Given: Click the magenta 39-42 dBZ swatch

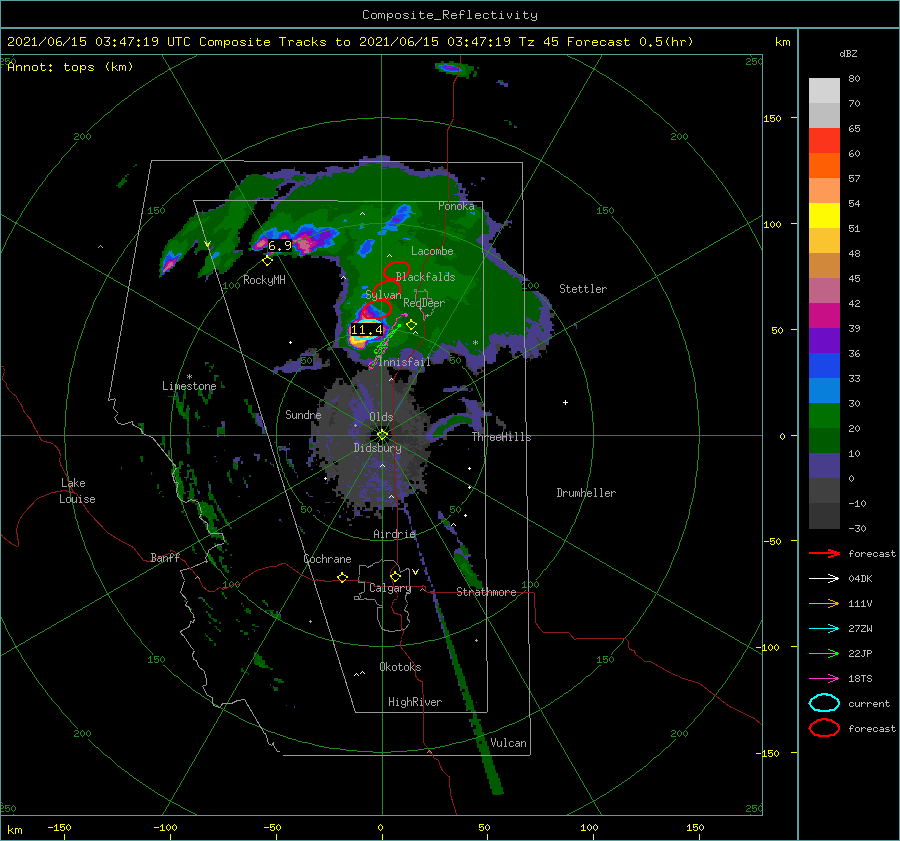Looking at the screenshot, I should 824,315.
